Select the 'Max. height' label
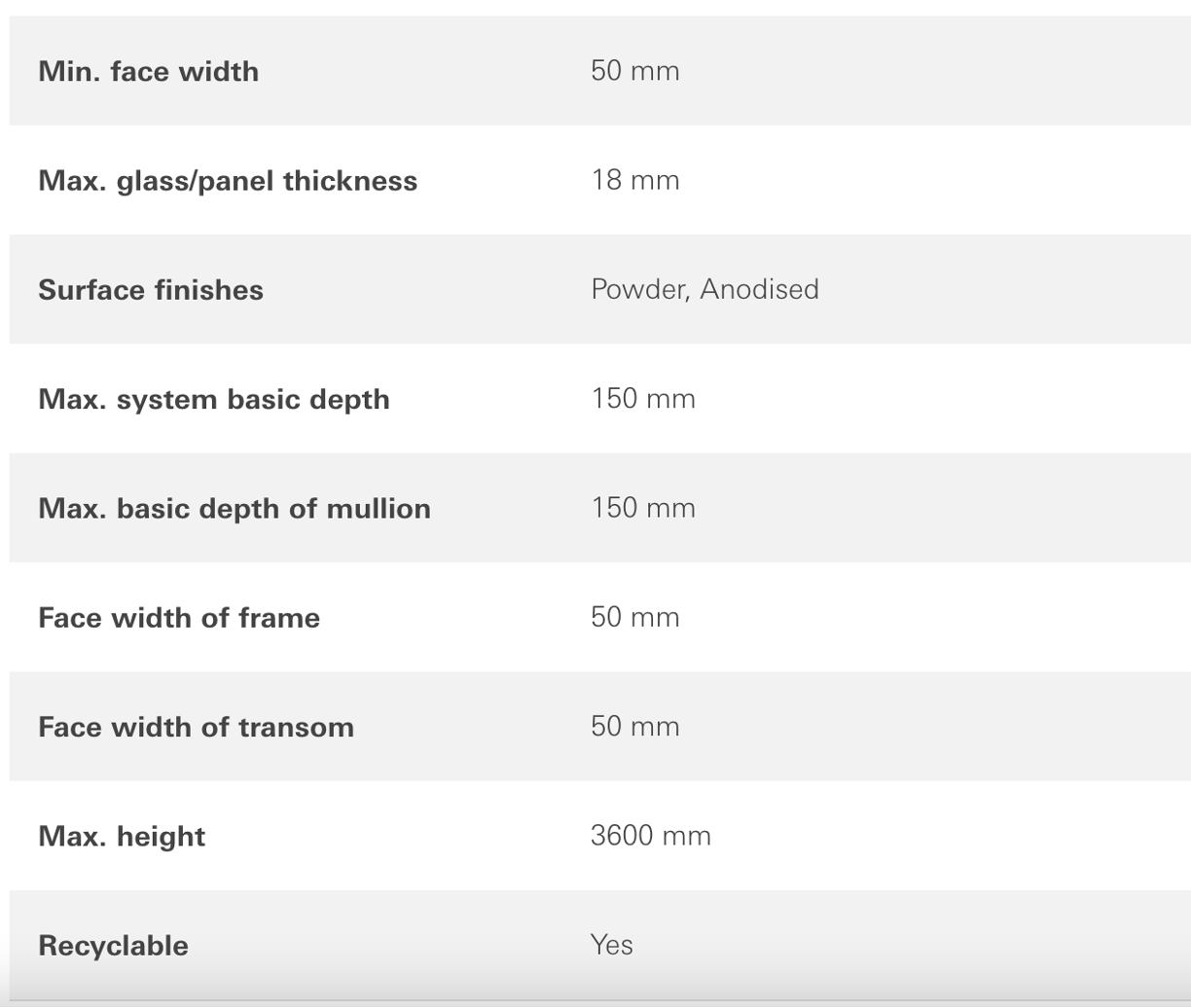Image resolution: width=1191 pixels, height=1008 pixels. pyautogui.click(x=122, y=837)
